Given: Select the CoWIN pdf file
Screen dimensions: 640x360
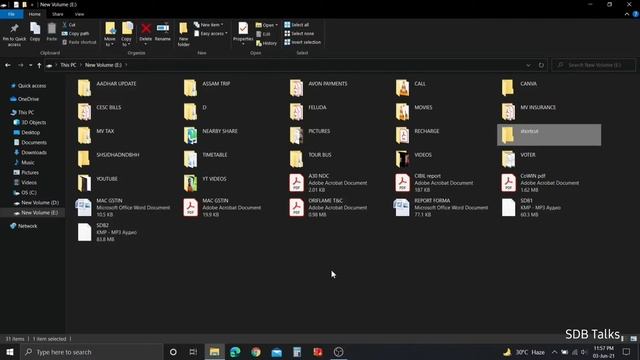Looking at the screenshot, I should (x=541, y=183).
